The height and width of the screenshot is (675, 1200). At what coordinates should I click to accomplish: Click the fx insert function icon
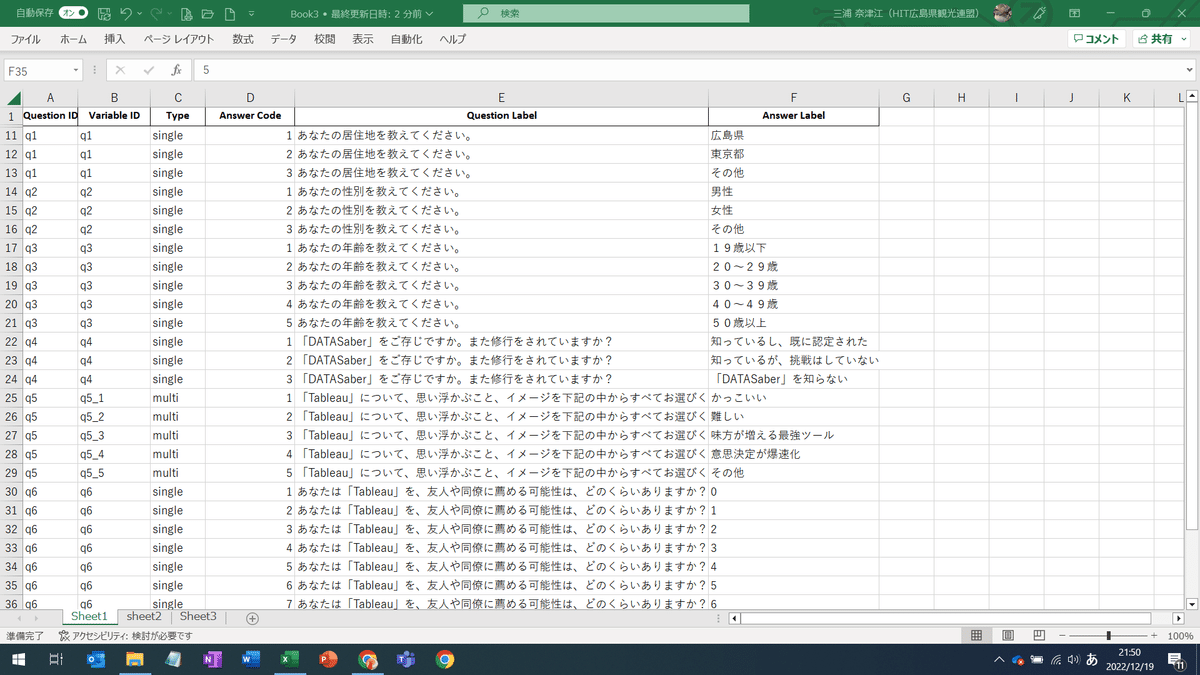176,70
